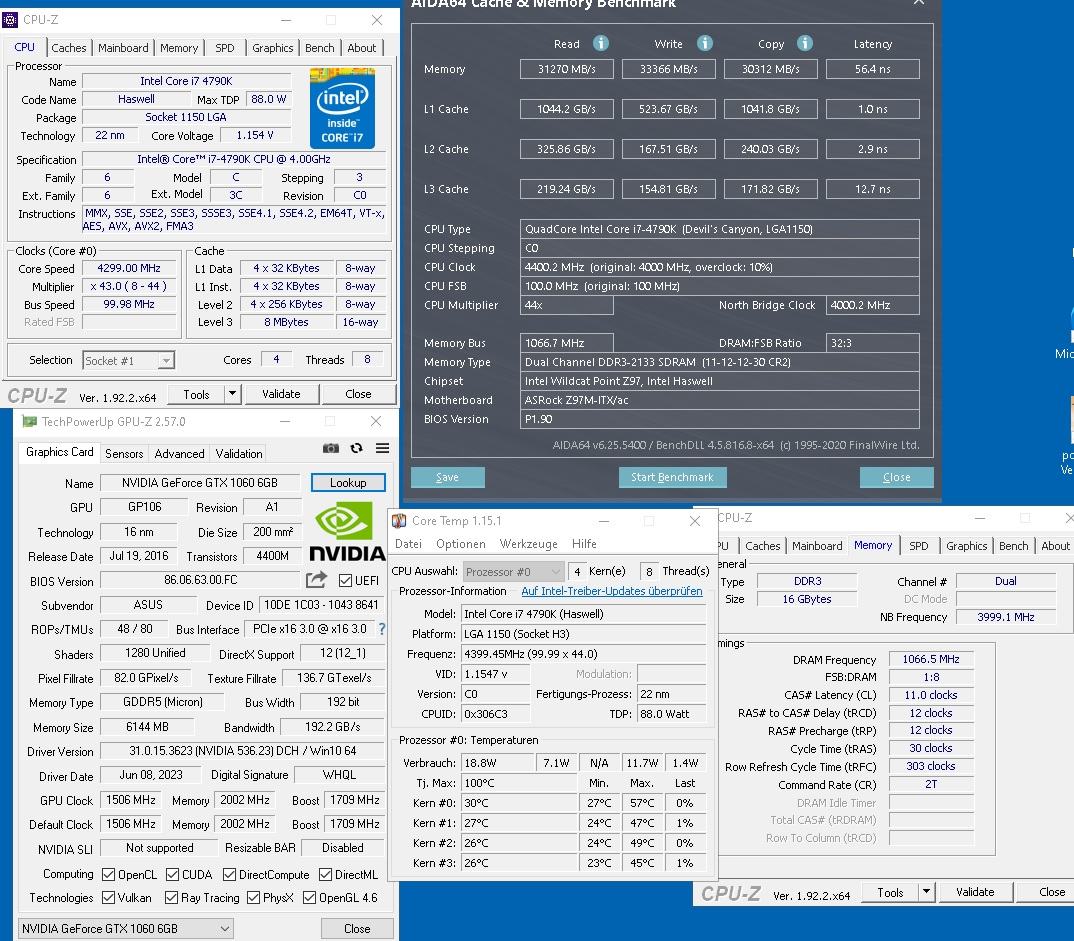Click the Tools button in the top CPU-Z window
This screenshot has width=1074, height=941.
point(196,394)
